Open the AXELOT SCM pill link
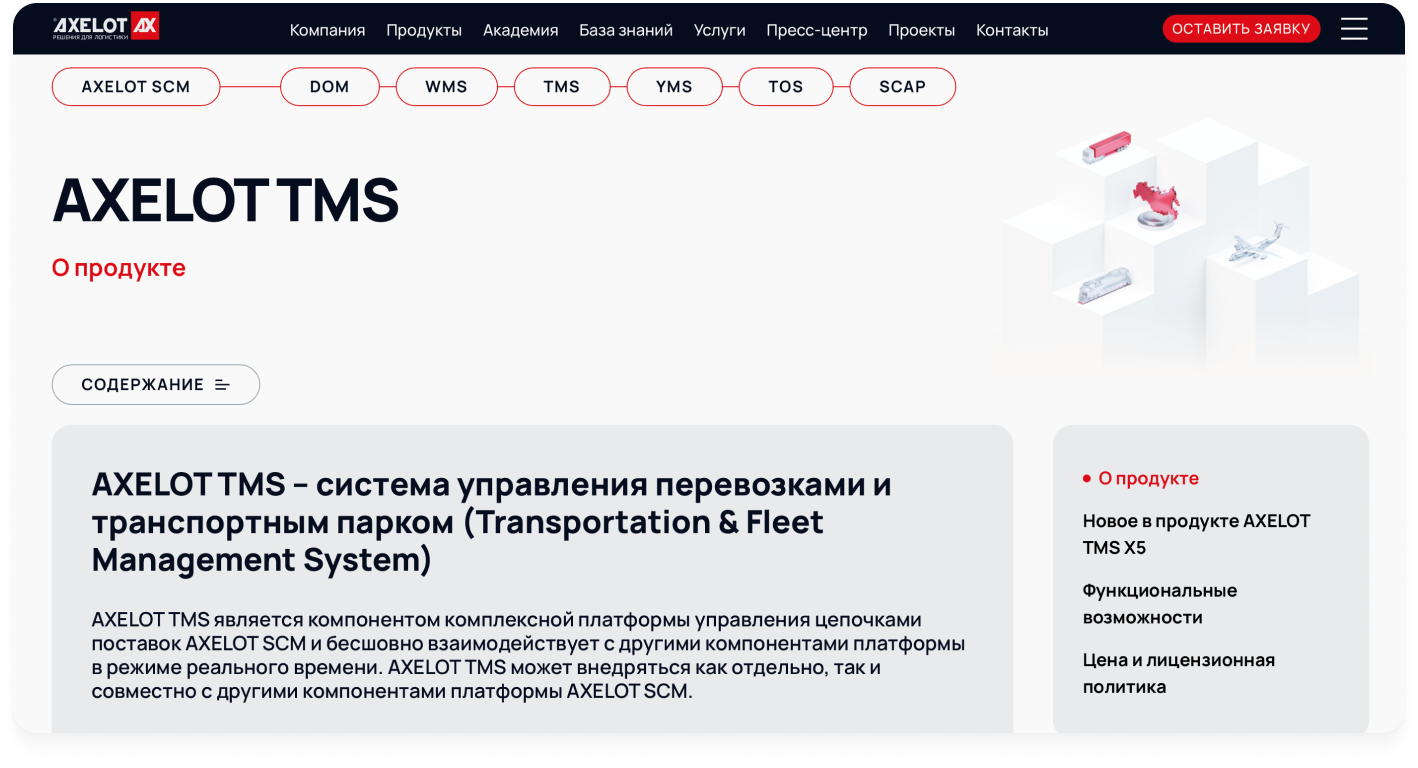 tap(136, 87)
